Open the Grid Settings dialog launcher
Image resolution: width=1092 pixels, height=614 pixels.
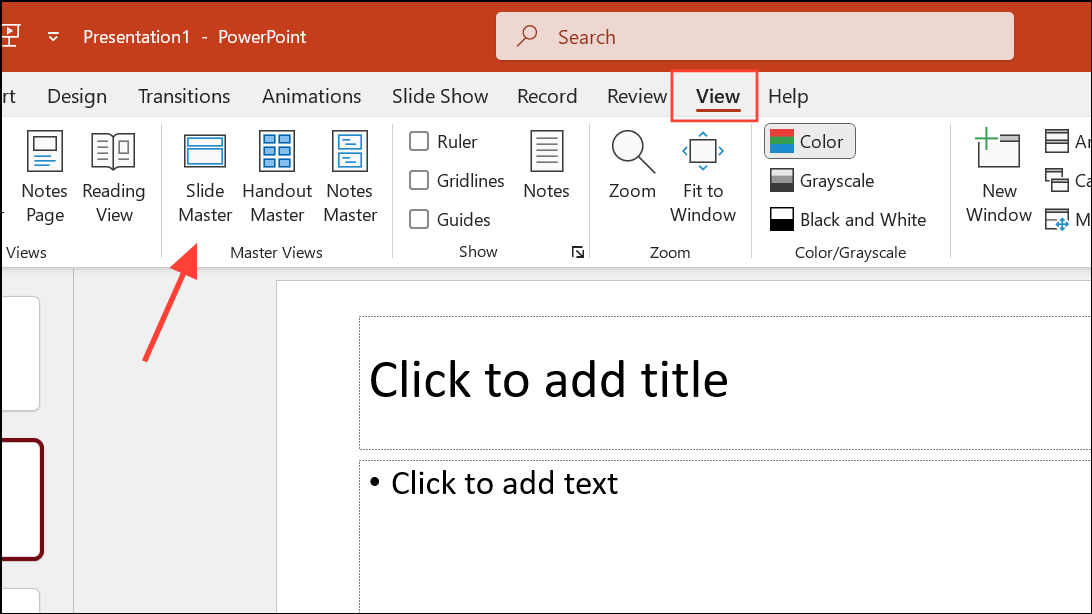point(578,253)
